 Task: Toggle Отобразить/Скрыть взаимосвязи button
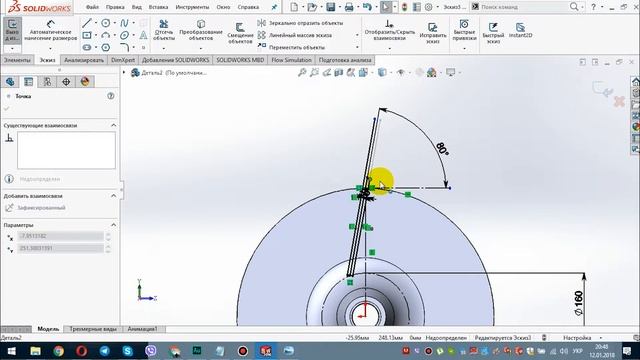click(x=389, y=30)
